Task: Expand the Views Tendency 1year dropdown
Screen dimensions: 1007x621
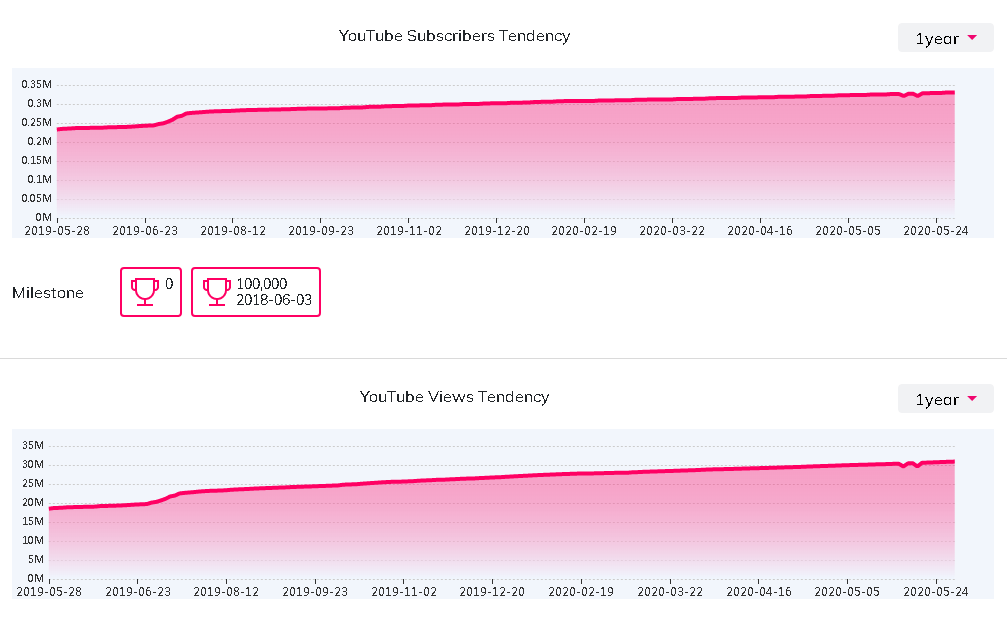Action: 945,400
